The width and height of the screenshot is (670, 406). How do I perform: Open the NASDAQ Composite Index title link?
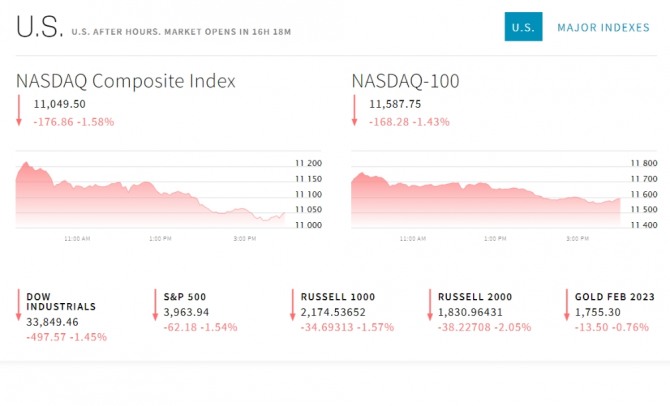pyautogui.click(x=126, y=81)
